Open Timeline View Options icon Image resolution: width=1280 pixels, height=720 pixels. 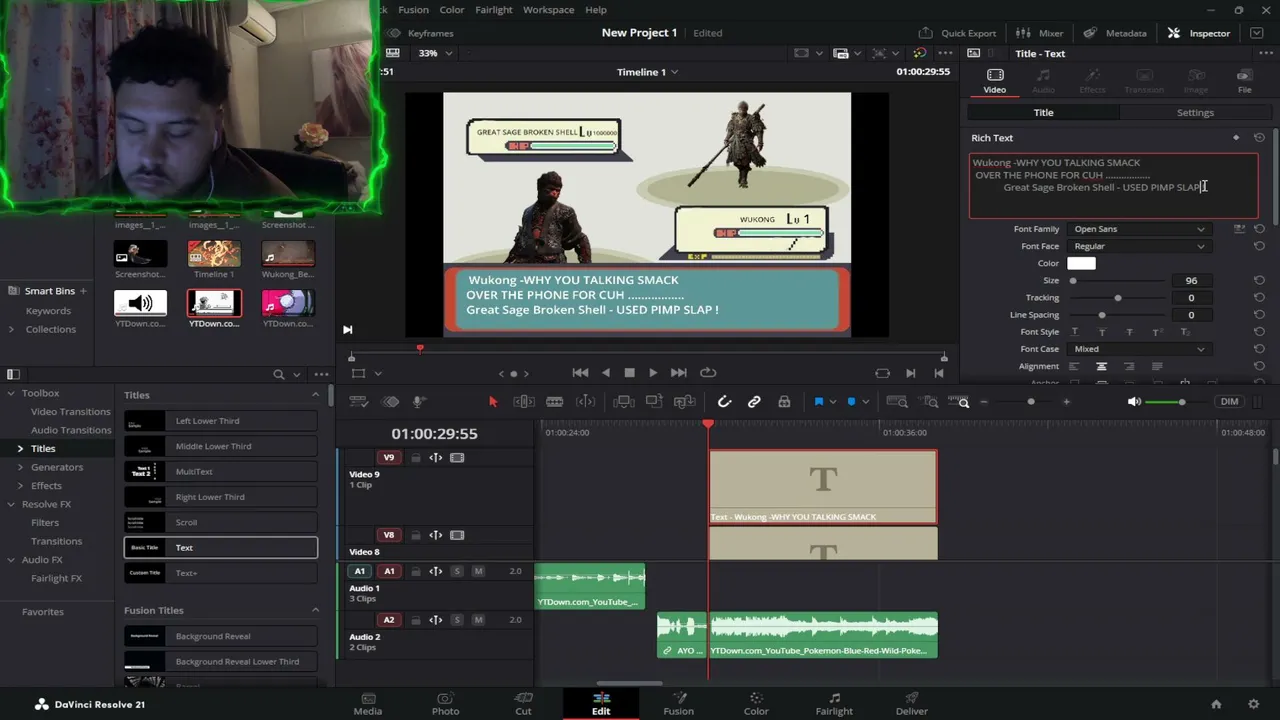click(x=358, y=402)
